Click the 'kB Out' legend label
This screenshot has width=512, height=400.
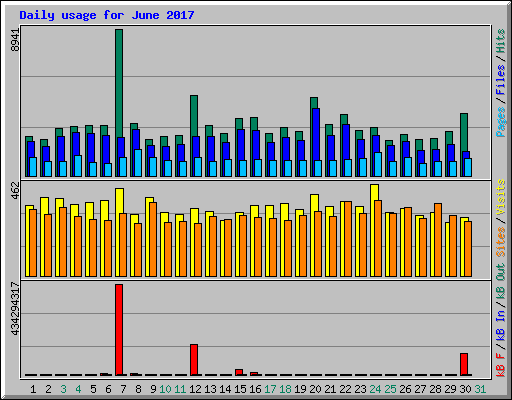click(x=501, y=282)
